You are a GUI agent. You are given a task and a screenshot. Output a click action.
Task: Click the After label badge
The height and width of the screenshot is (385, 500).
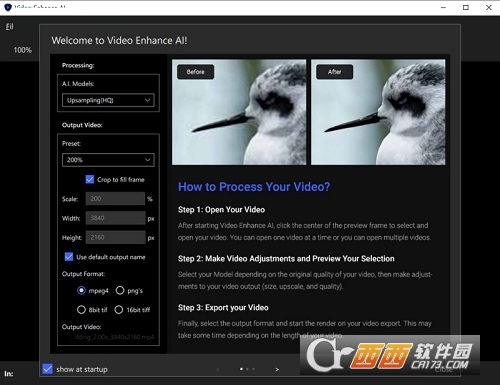click(334, 72)
